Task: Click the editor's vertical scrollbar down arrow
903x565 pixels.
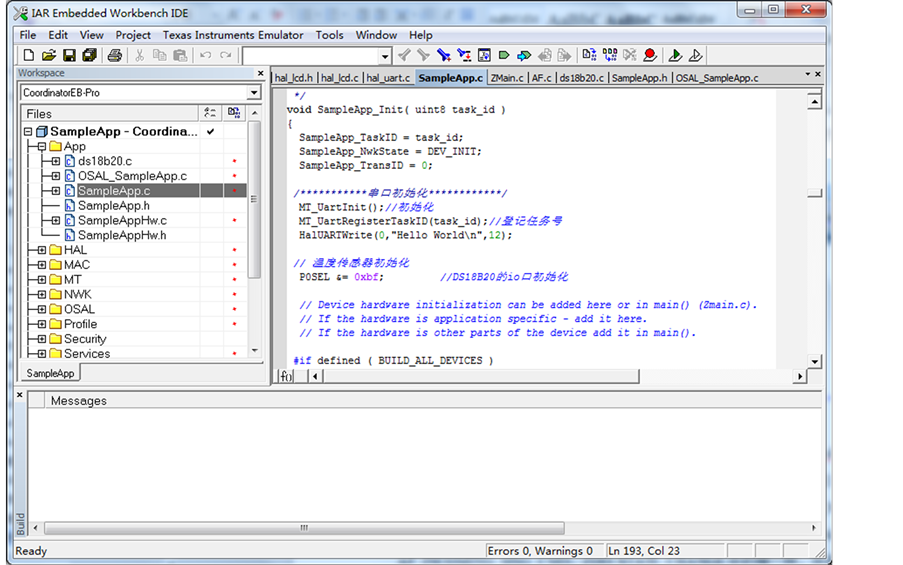Action: click(x=814, y=361)
